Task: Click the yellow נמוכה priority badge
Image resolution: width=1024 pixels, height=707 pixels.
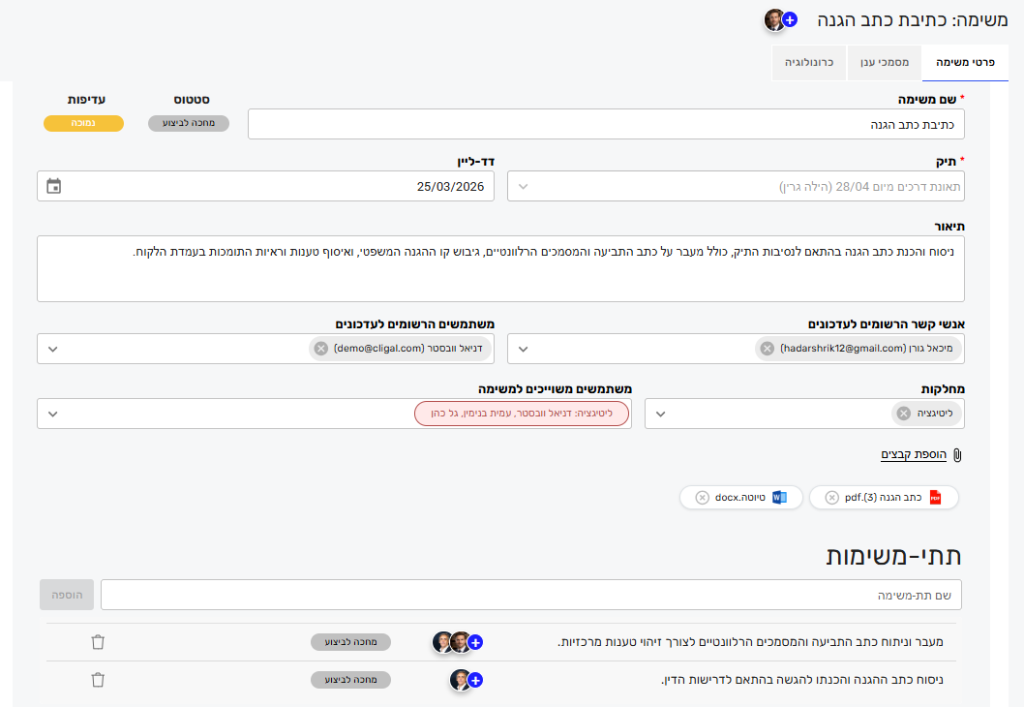Action: (x=83, y=124)
